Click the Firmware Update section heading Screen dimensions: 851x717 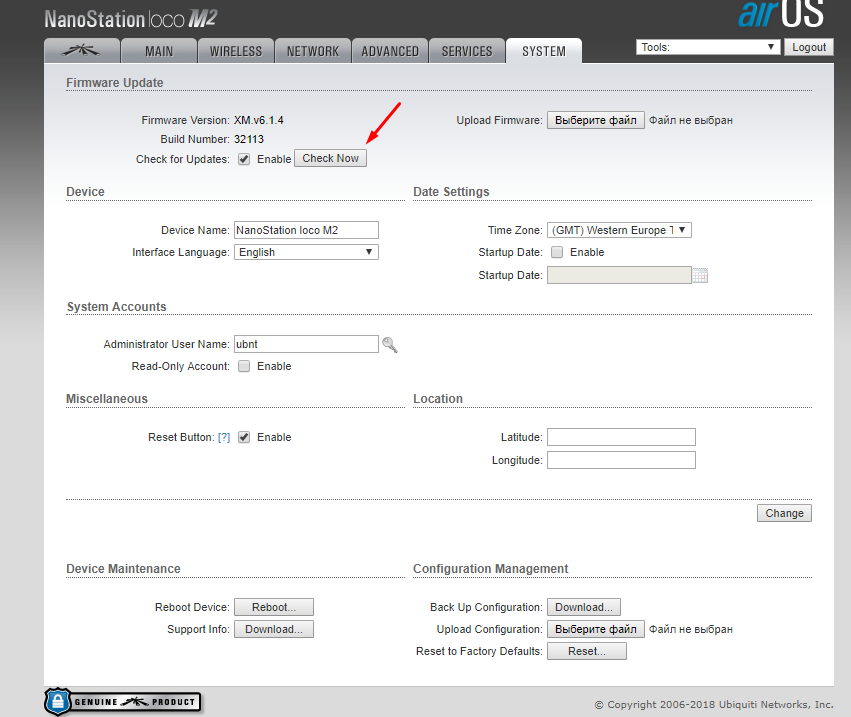point(115,83)
